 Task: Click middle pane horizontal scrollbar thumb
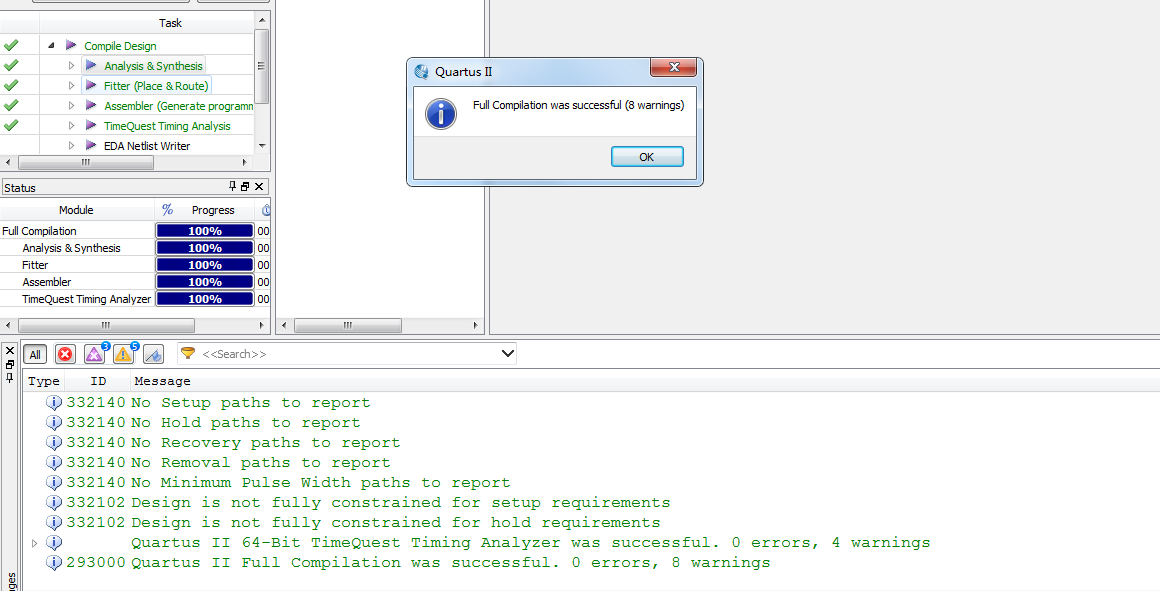click(x=348, y=325)
